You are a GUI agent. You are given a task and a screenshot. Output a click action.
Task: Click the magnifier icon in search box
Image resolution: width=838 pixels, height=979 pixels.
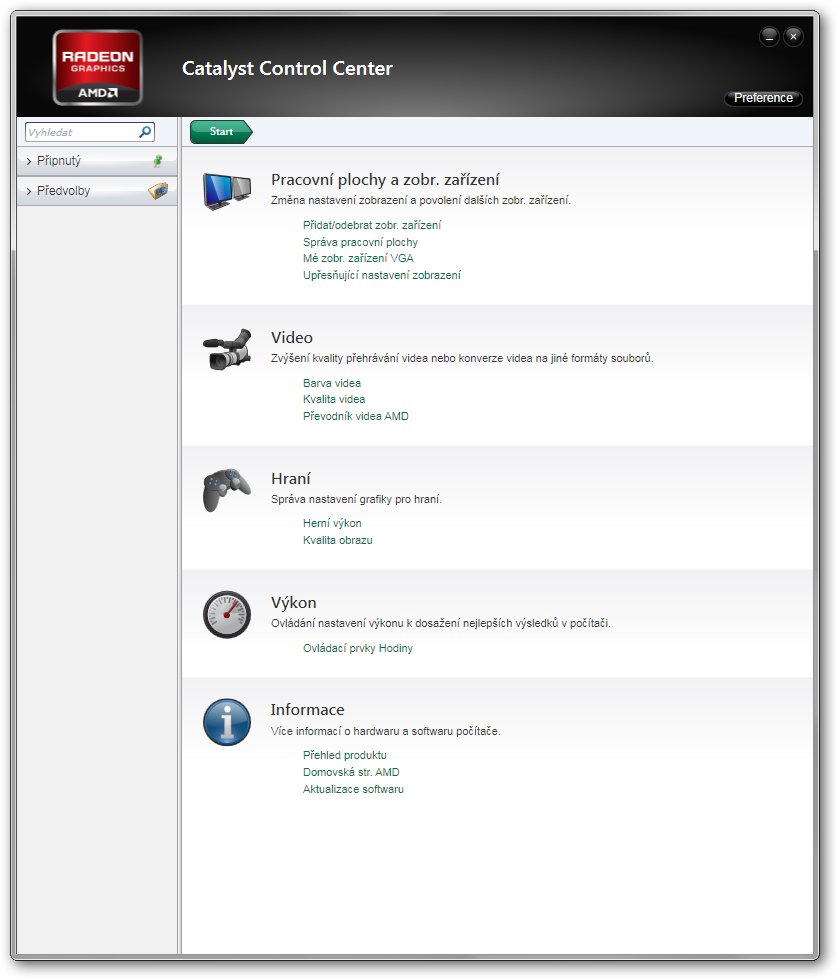(x=145, y=132)
